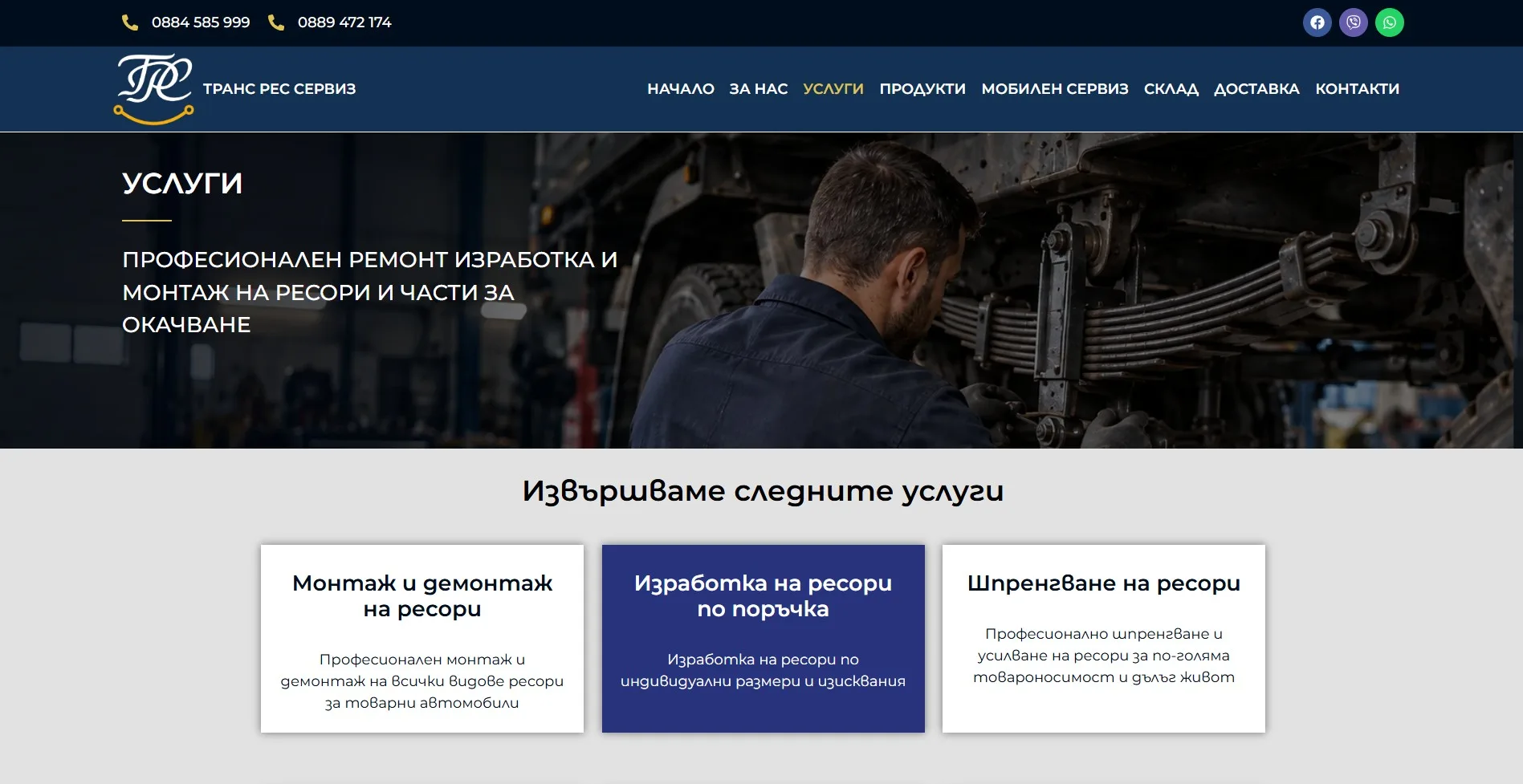
Task: Open the Facebook social icon
Action: pyautogui.click(x=1317, y=22)
